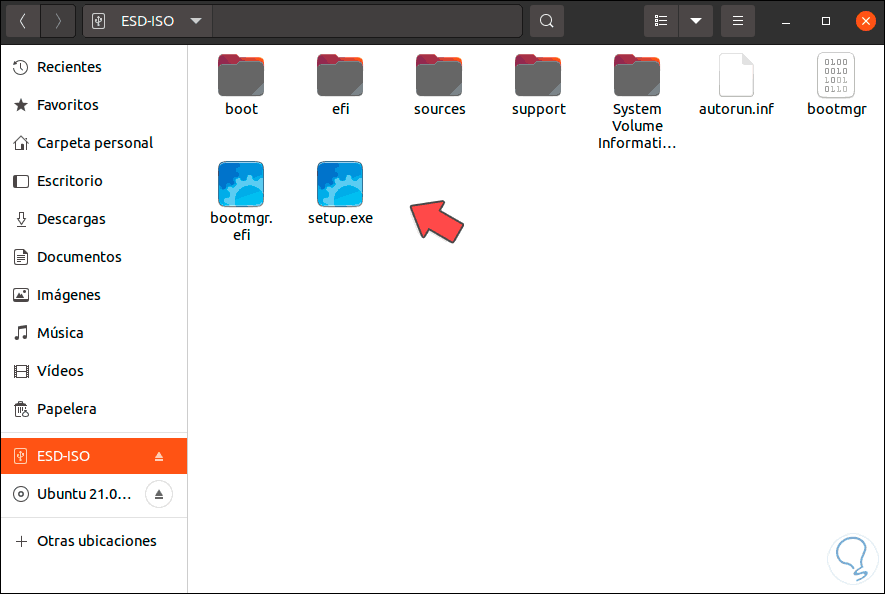The width and height of the screenshot is (885, 594).
Task: Switch to list view mode
Action: [x=660, y=20]
